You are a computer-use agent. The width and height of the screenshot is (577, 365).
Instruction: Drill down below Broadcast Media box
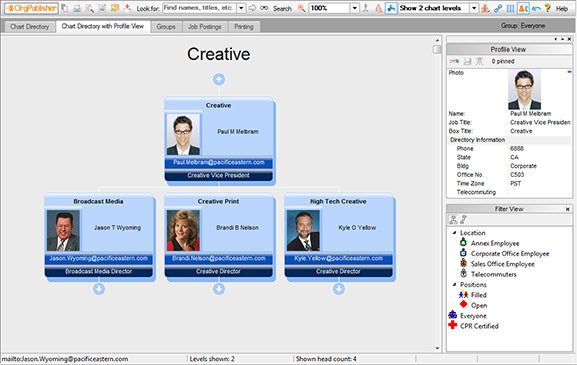pos(99,289)
